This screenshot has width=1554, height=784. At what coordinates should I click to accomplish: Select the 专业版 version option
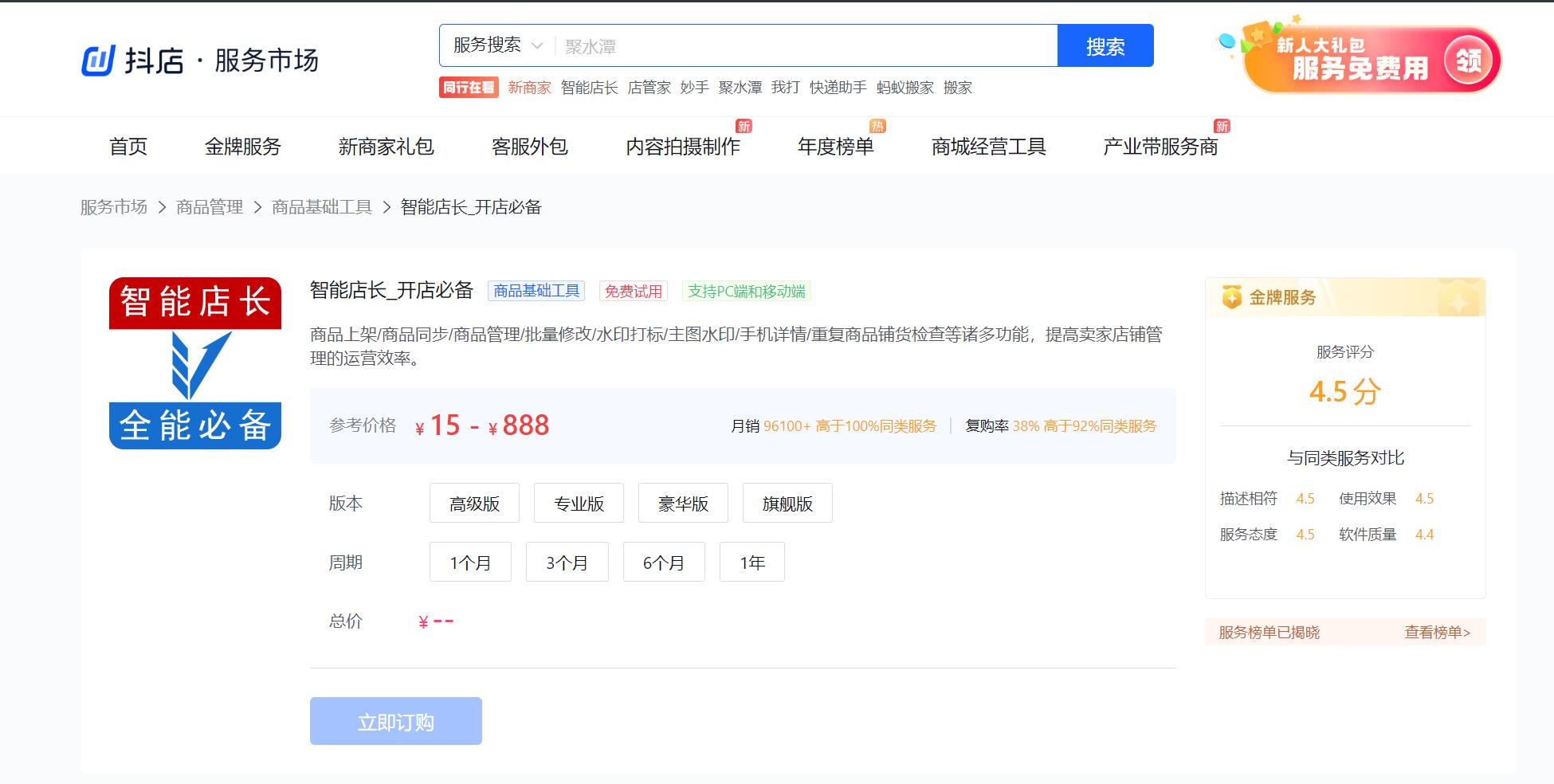(579, 503)
